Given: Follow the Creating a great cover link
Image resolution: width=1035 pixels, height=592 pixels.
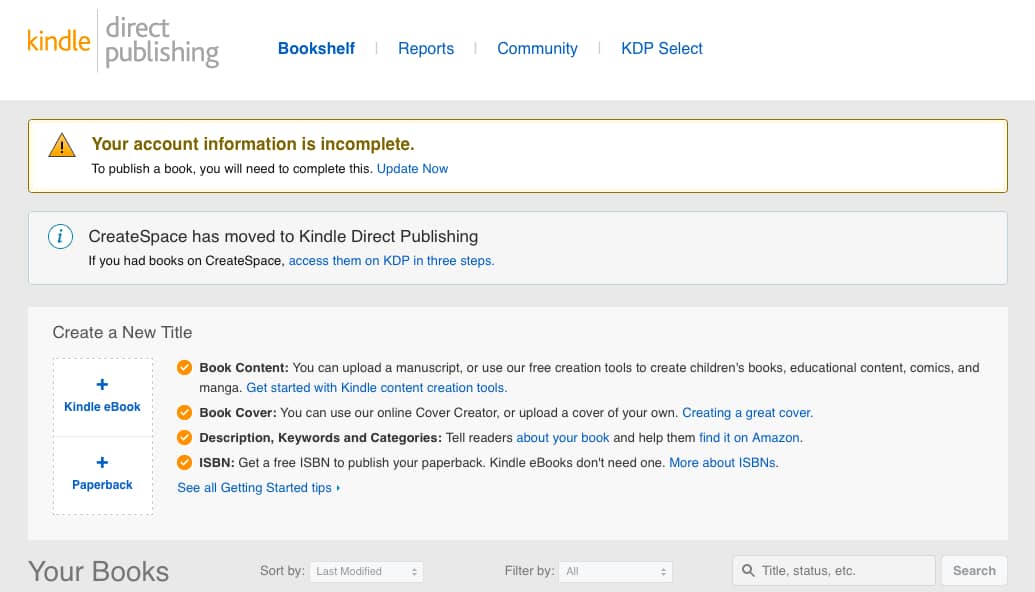Looking at the screenshot, I should tap(747, 412).
